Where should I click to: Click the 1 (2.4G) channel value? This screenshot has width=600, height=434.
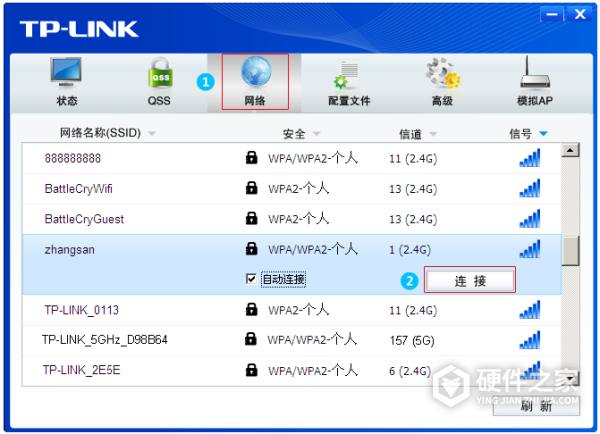click(x=410, y=250)
